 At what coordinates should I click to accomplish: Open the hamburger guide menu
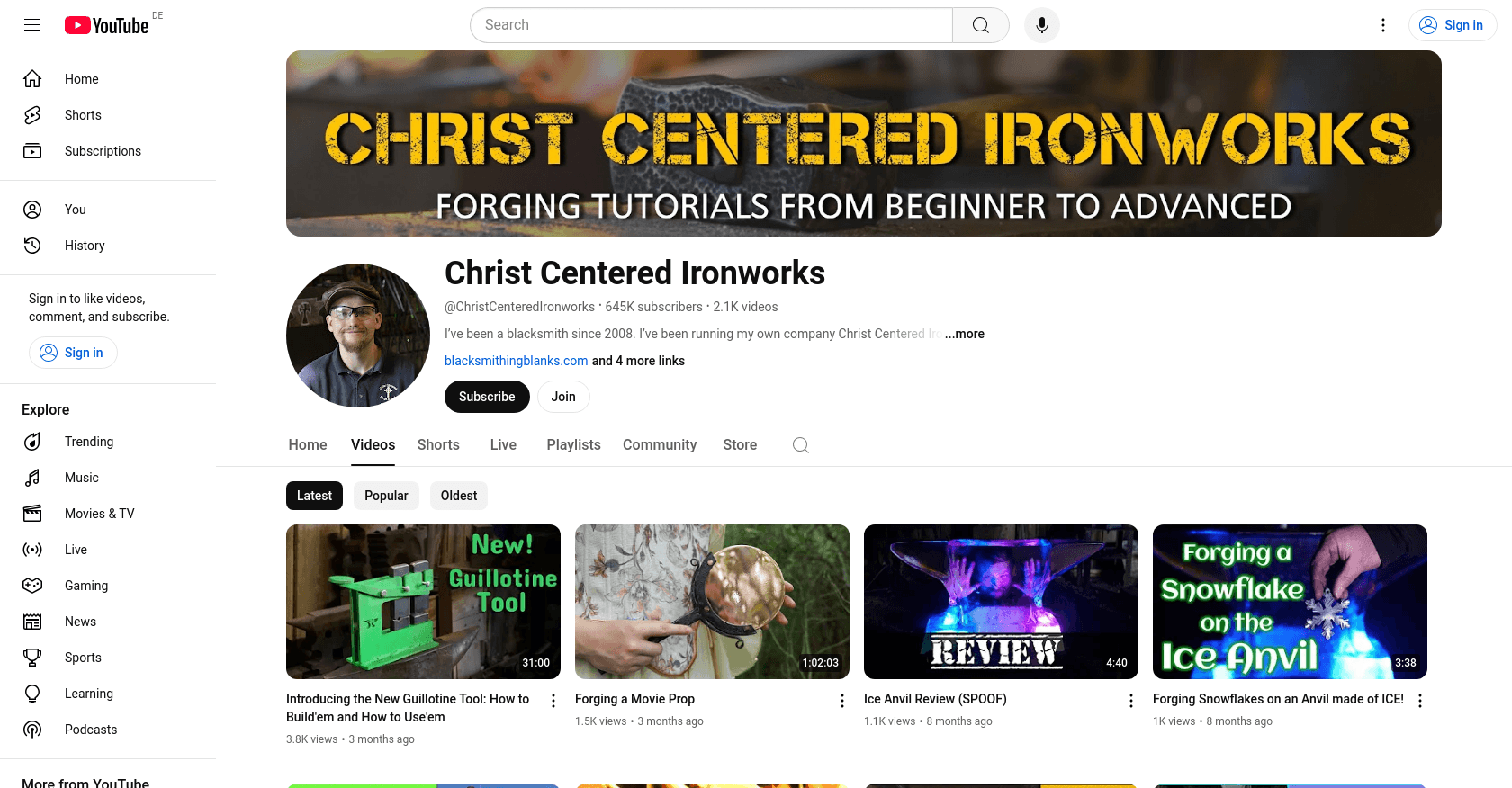pos(32,25)
